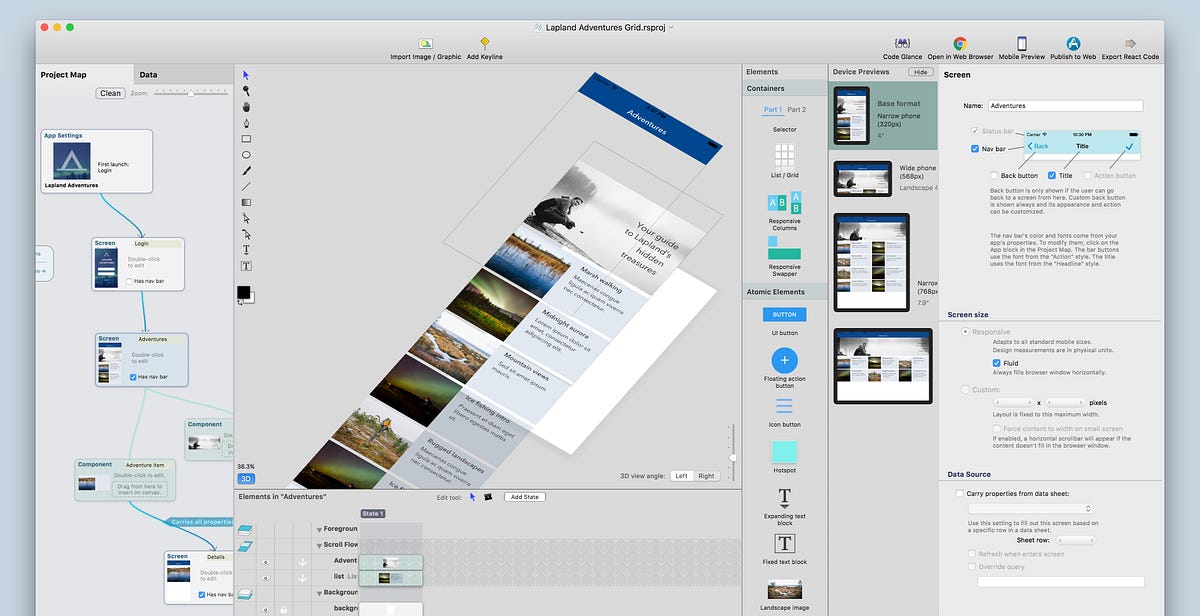Click the Export React Code icon
This screenshot has height=616, width=1200.
(x=1131, y=46)
